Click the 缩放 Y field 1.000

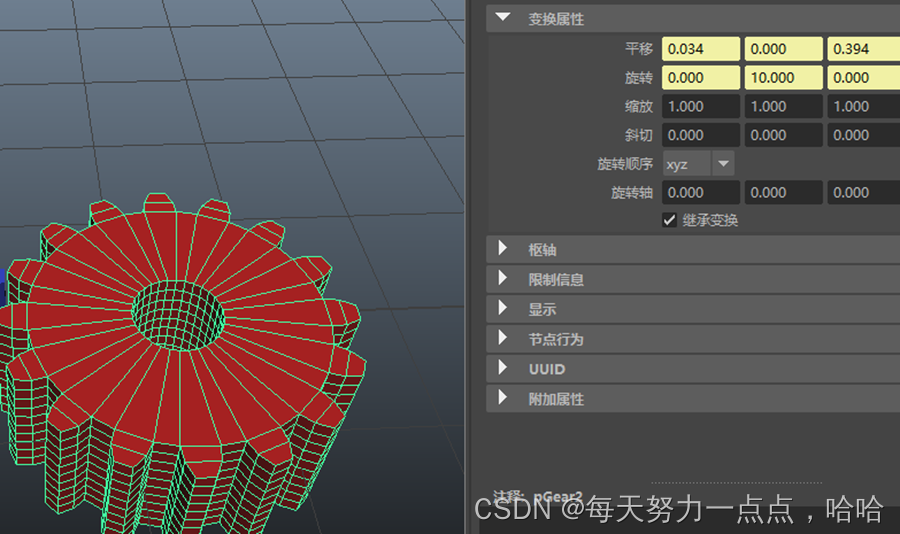click(x=783, y=106)
